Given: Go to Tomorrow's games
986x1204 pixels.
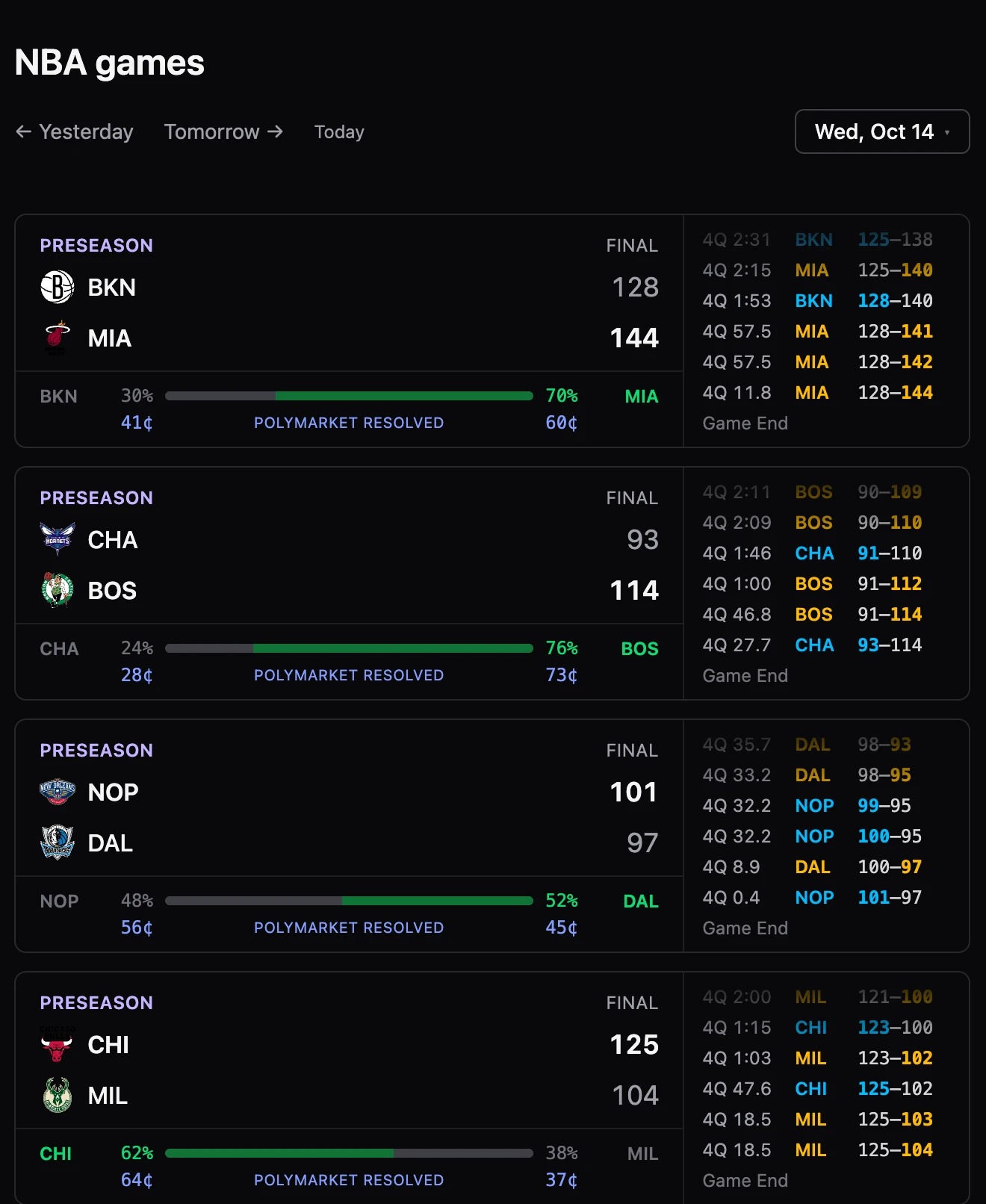Looking at the screenshot, I should (224, 132).
